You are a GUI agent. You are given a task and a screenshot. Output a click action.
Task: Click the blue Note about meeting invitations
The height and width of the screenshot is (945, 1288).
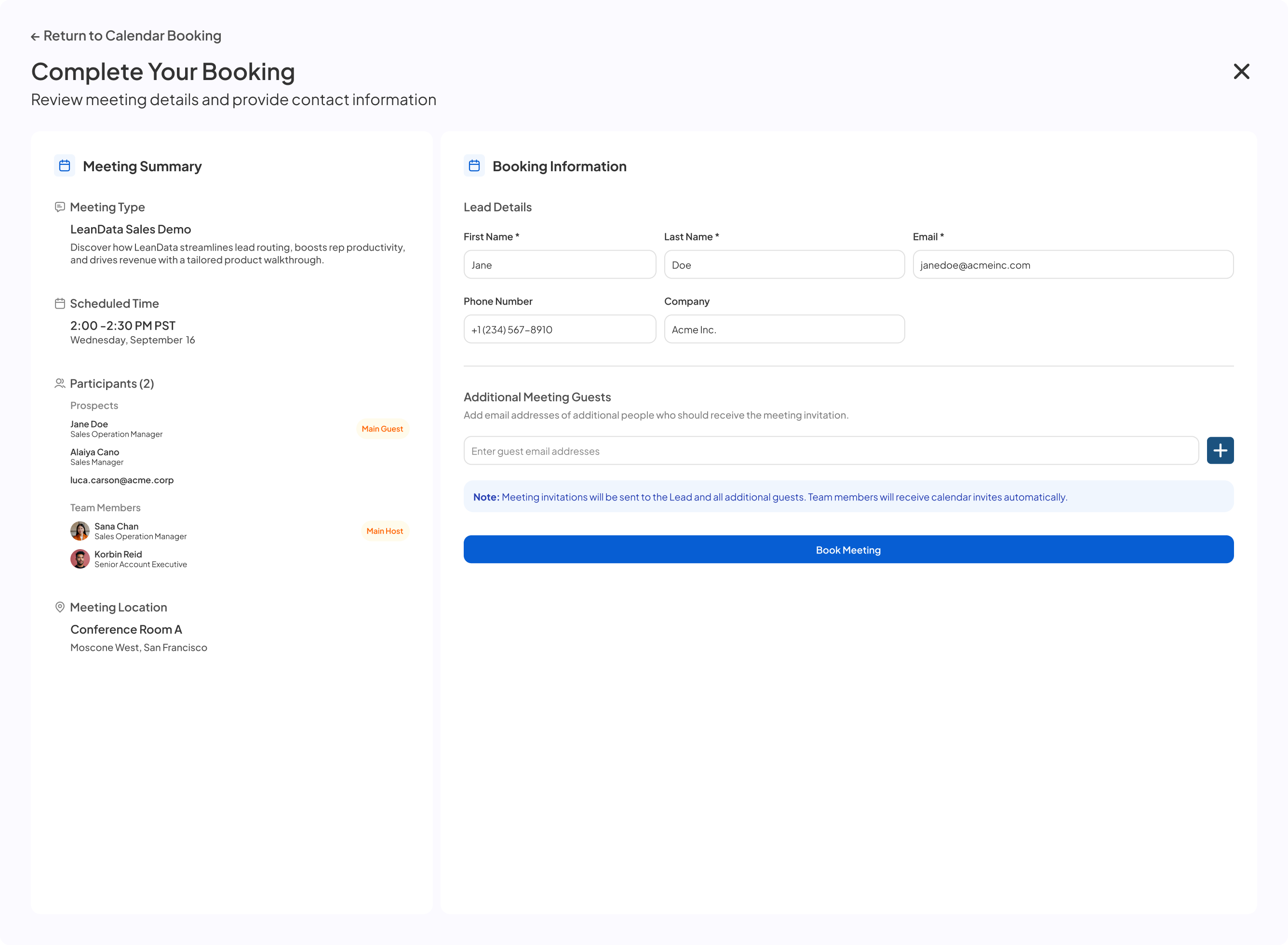click(x=848, y=497)
